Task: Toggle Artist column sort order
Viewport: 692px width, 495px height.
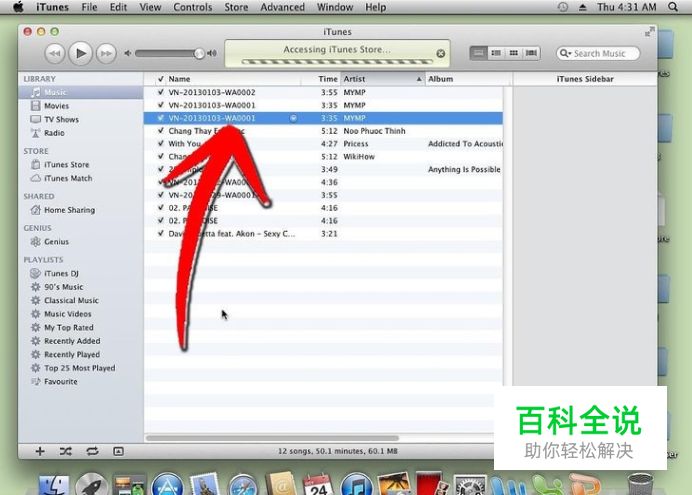Action: (x=383, y=79)
